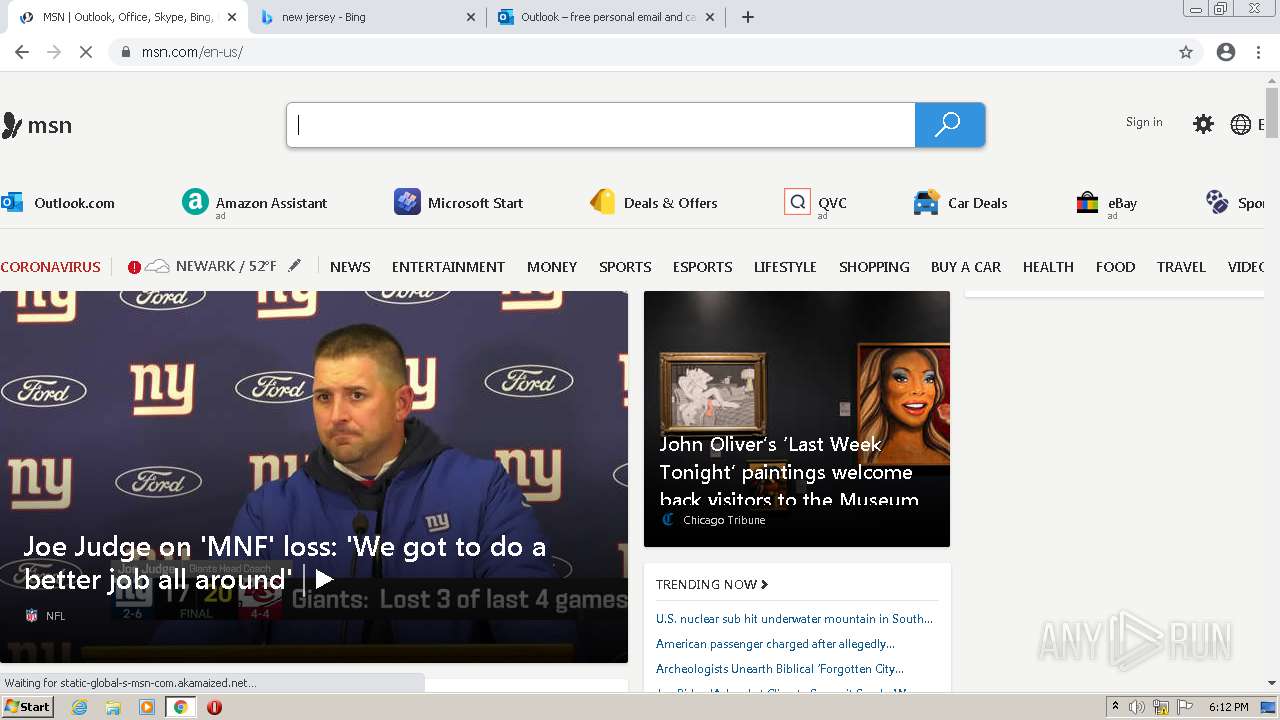The height and width of the screenshot is (720, 1280).
Task: Open Joe Judge MNF loss headline
Action: pyautogui.click(x=285, y=563)
